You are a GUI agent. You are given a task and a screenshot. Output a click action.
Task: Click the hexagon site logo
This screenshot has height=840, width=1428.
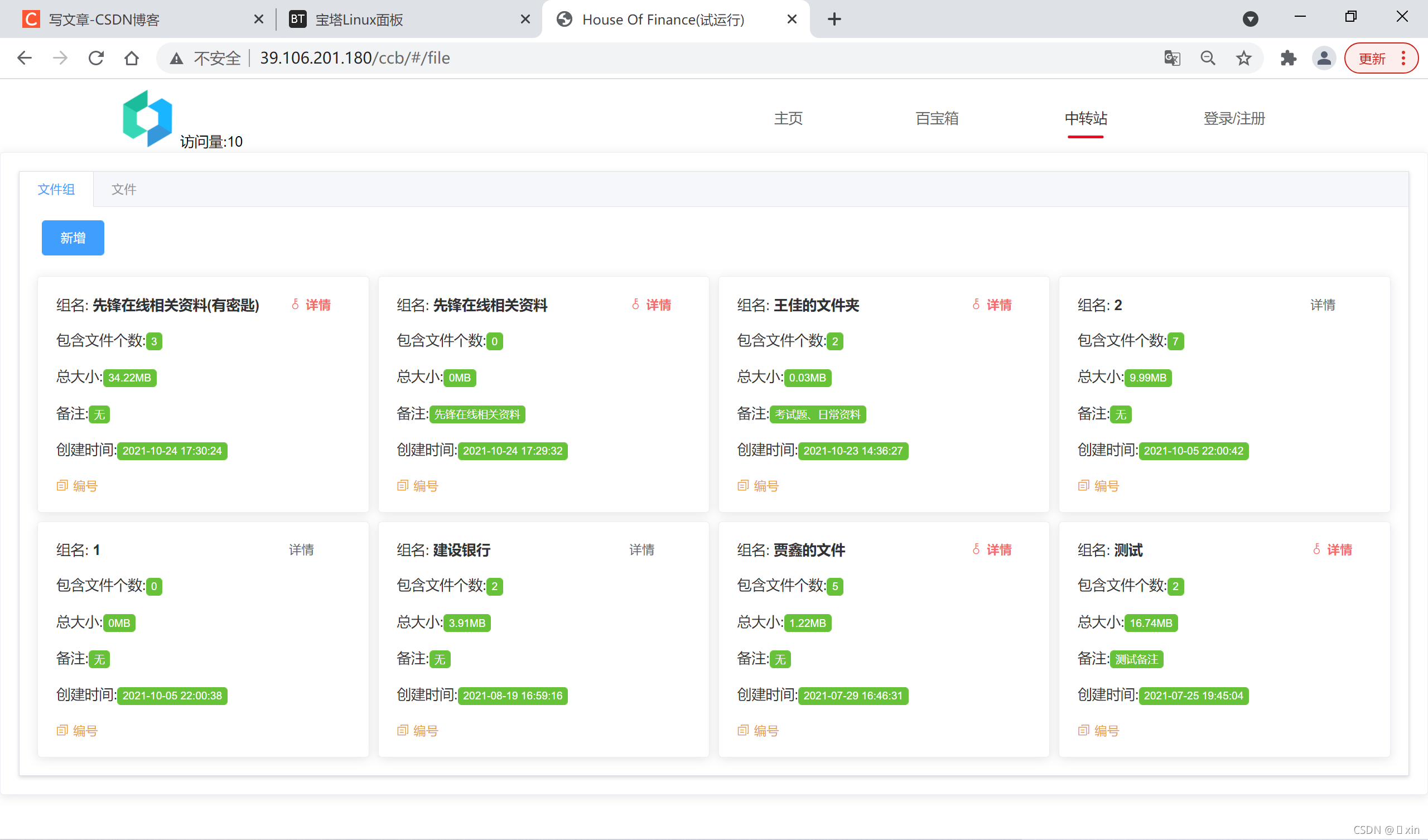[x=147, y=118]
